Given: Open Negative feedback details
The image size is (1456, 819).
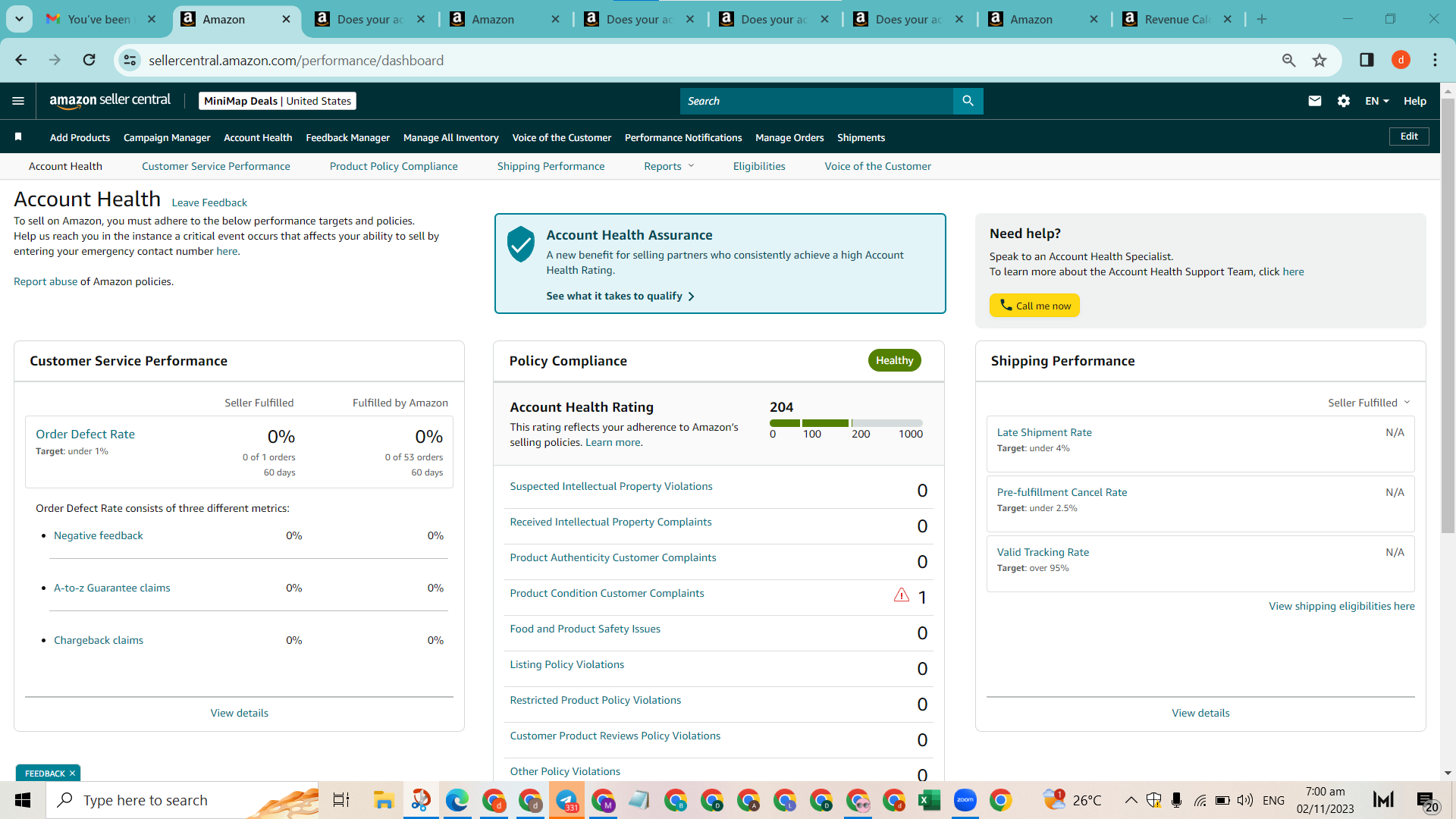Looking at the screenshot, I should 98,535.
